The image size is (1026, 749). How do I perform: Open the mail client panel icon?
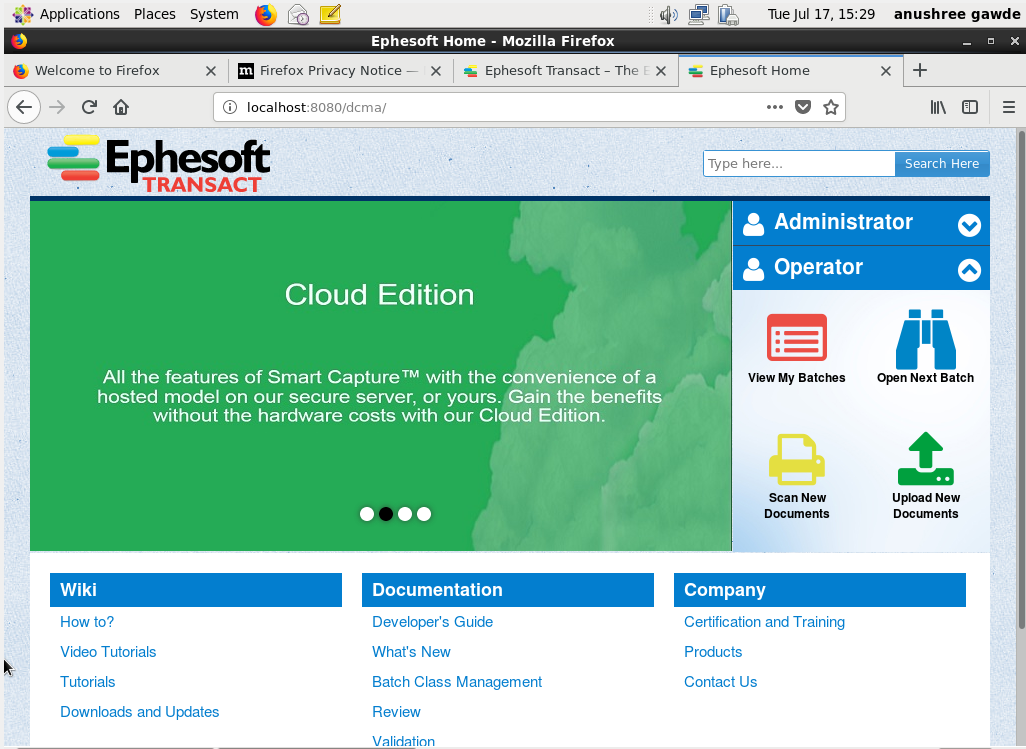298,14
